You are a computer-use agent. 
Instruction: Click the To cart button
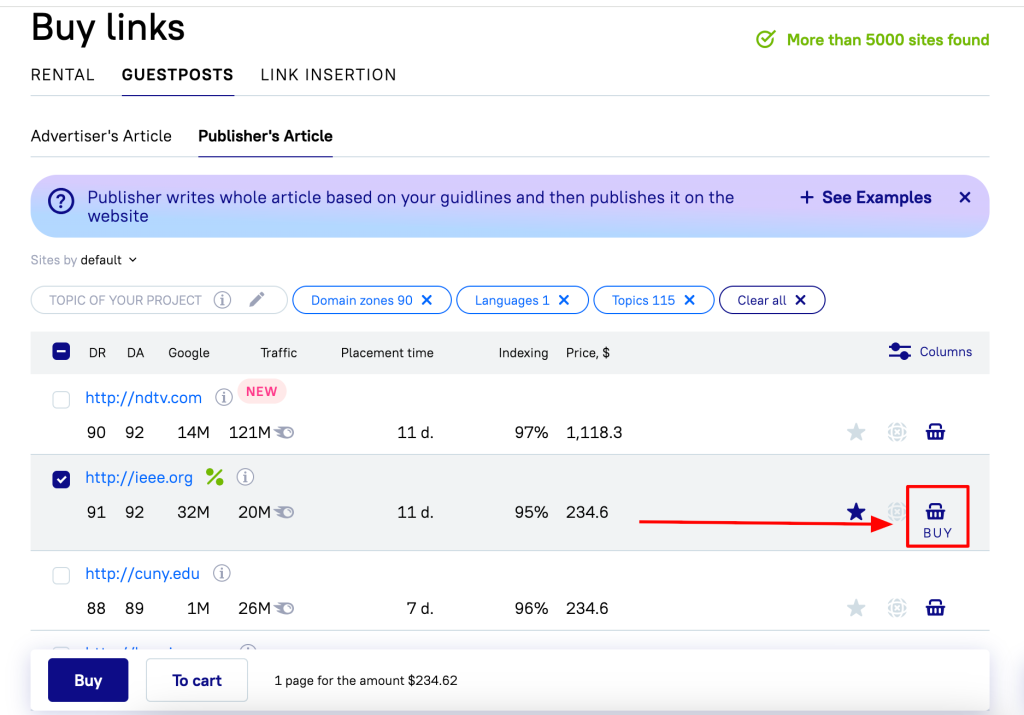(197, 680)
